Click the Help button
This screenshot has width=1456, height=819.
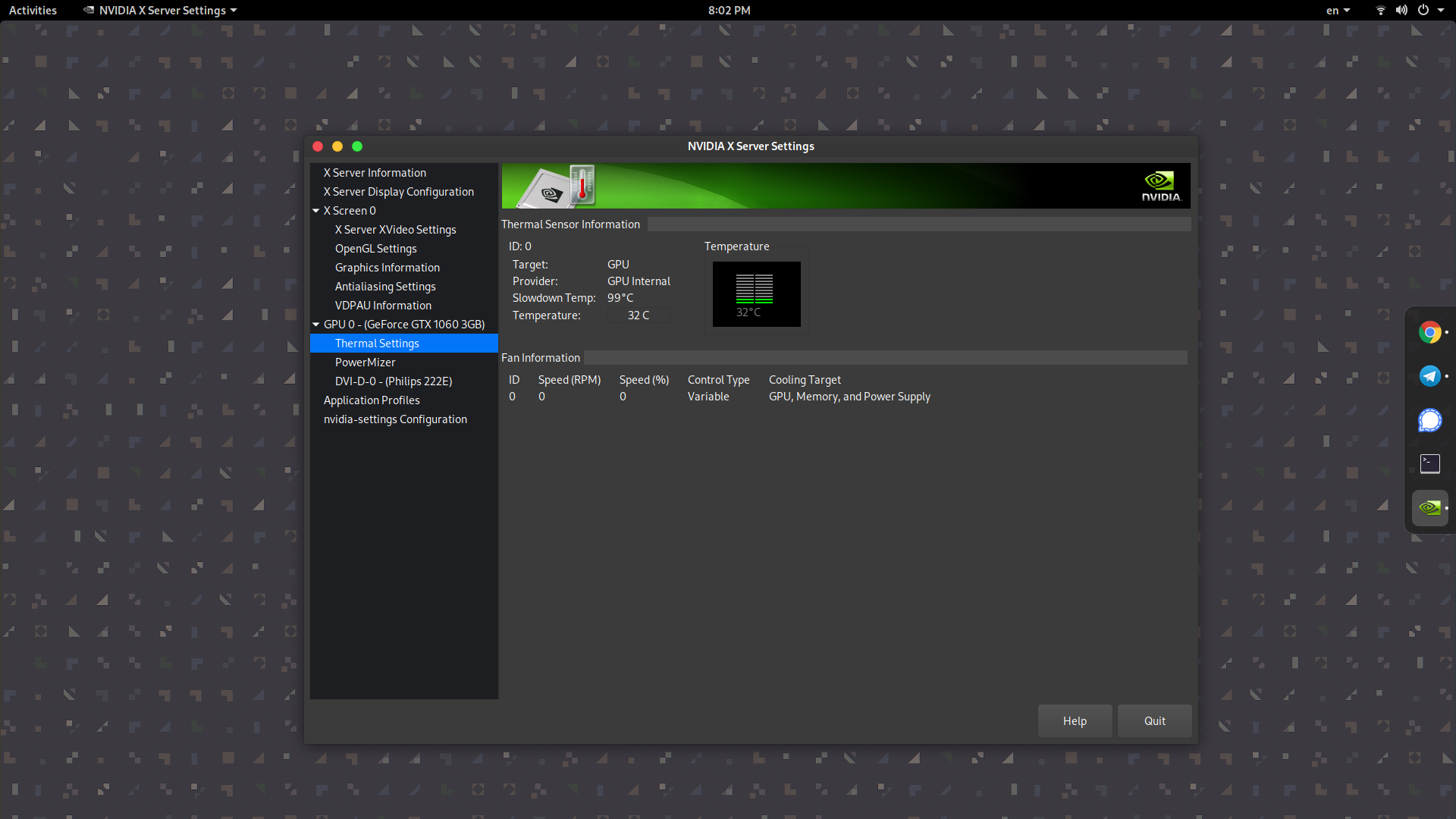1074,721
